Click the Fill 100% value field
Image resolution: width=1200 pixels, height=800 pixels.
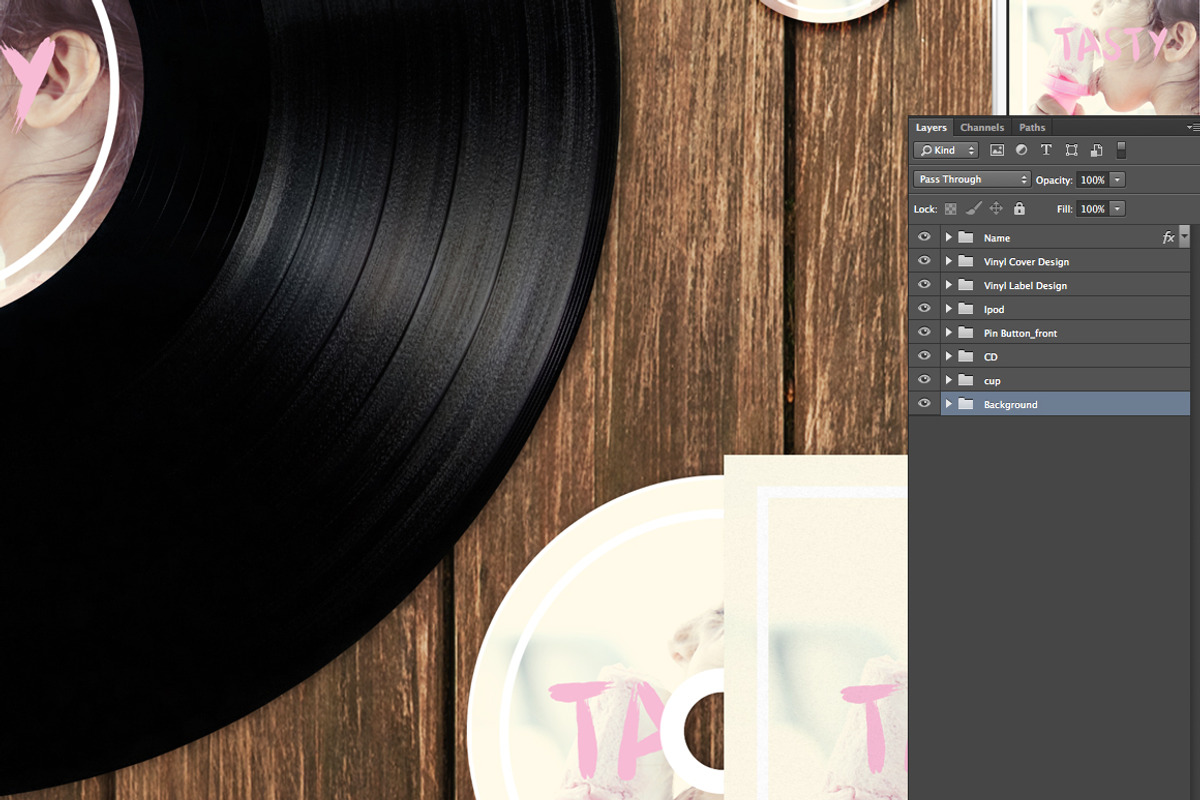pos(1093,209)
